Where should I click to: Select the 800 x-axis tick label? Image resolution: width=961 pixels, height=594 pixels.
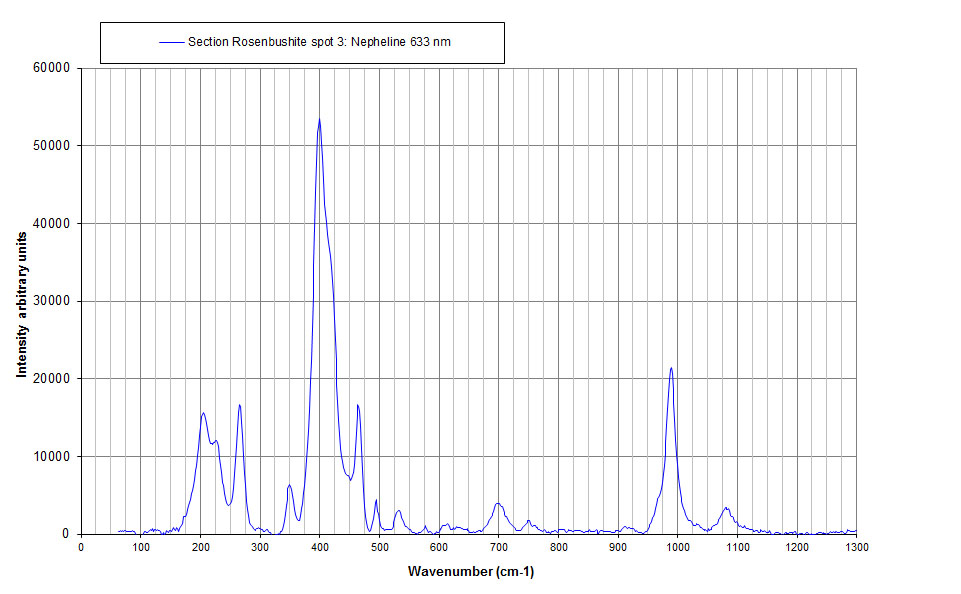[x=558, y=547]
